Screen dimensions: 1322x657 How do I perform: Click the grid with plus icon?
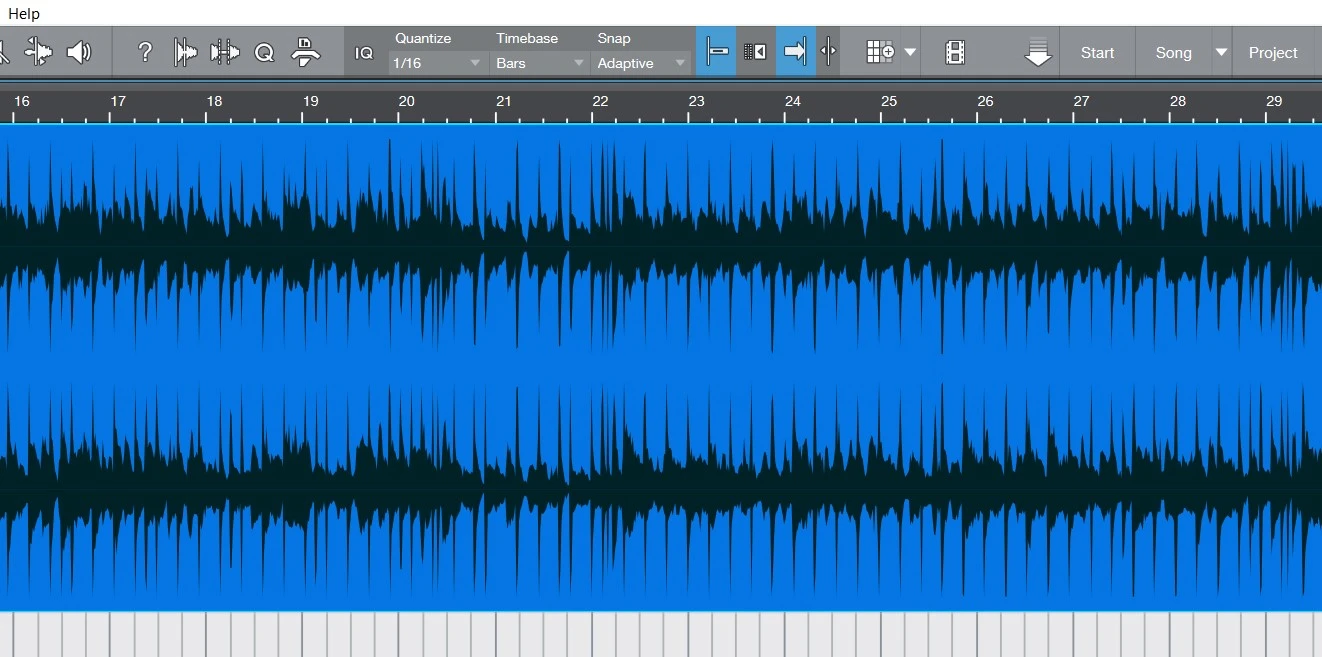880,52
